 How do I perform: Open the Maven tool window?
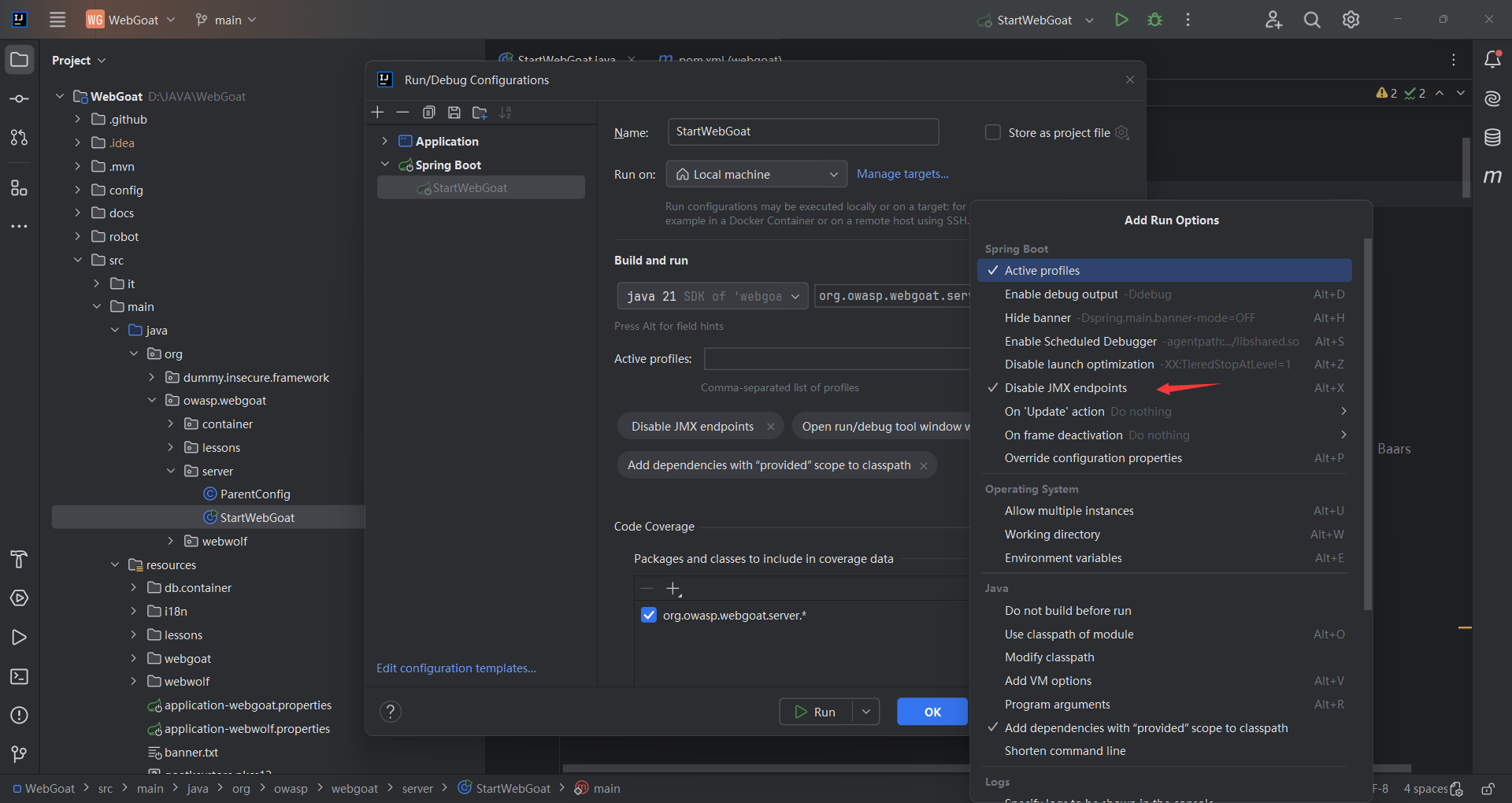(1492, 176)
